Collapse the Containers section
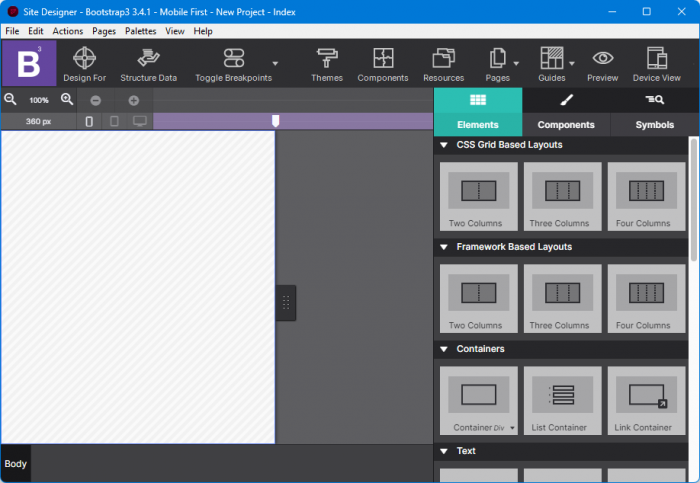The image size is (700, 483). pos(444,349)
